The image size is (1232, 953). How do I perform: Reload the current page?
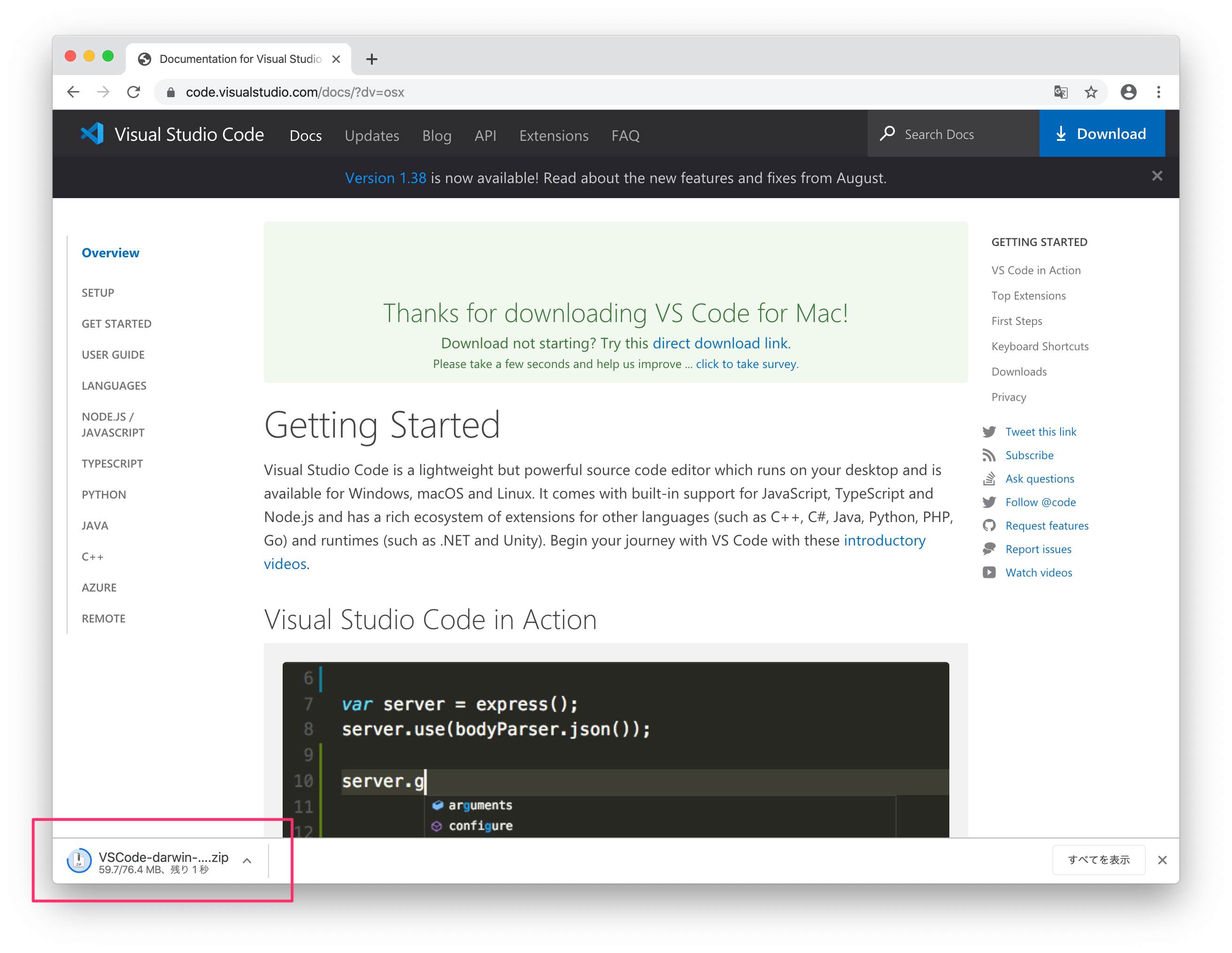click(x=134, y=92)
